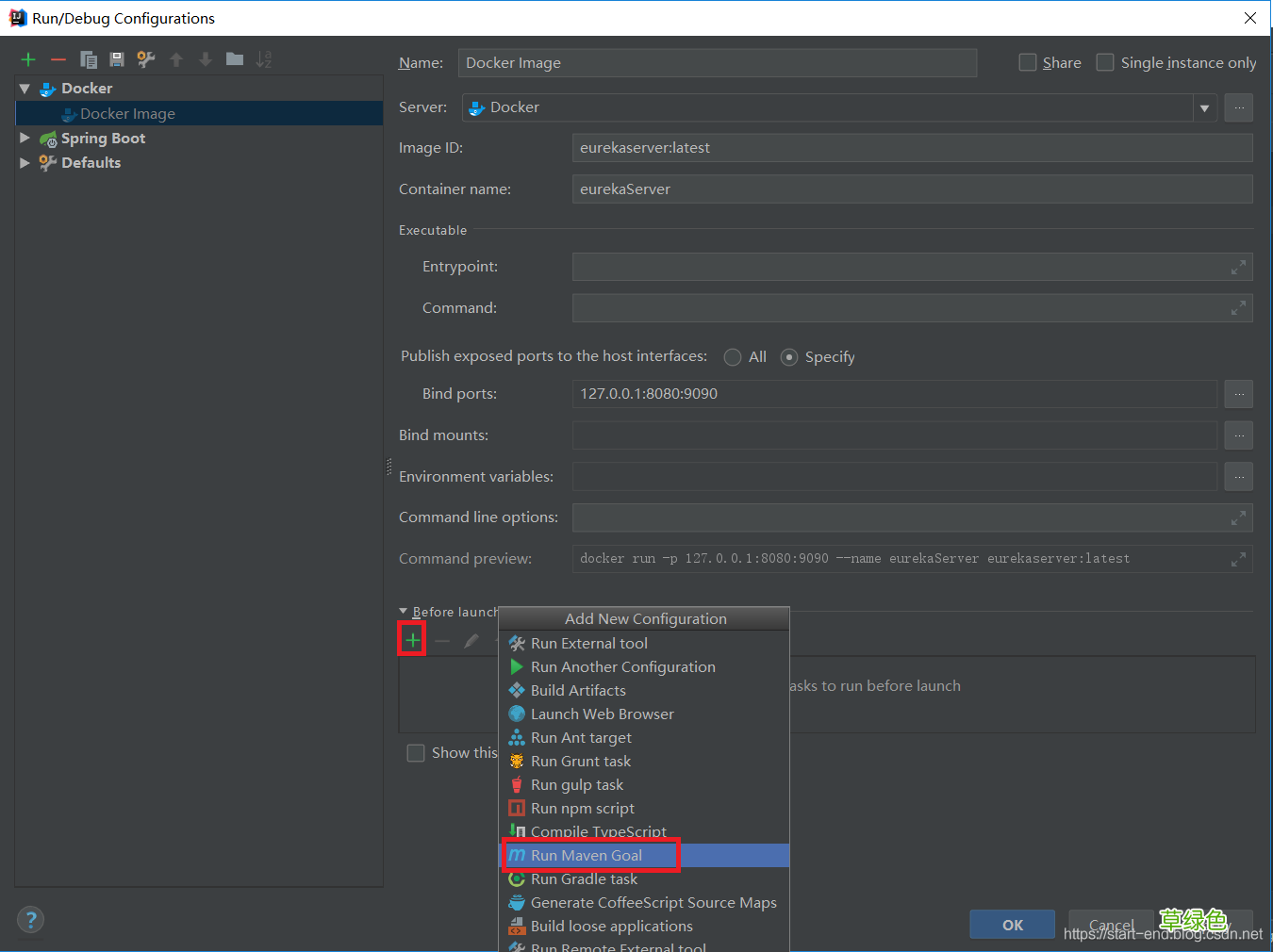Copy the configuration using the toolbar copy icon

pos(89,59)
